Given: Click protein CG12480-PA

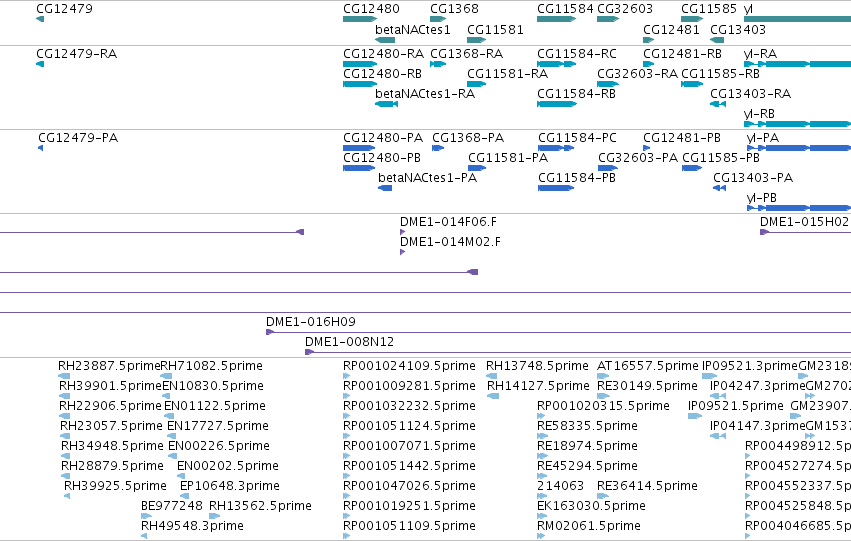Looking at the screenshot, I should pyautogui.click(x=383, y=138).
